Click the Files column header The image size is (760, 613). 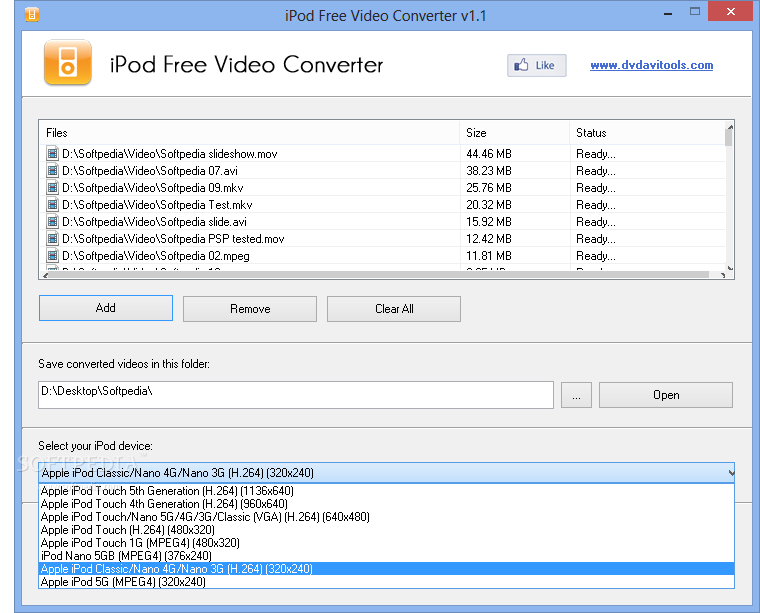pyautogui.click(x=249, y=133)
